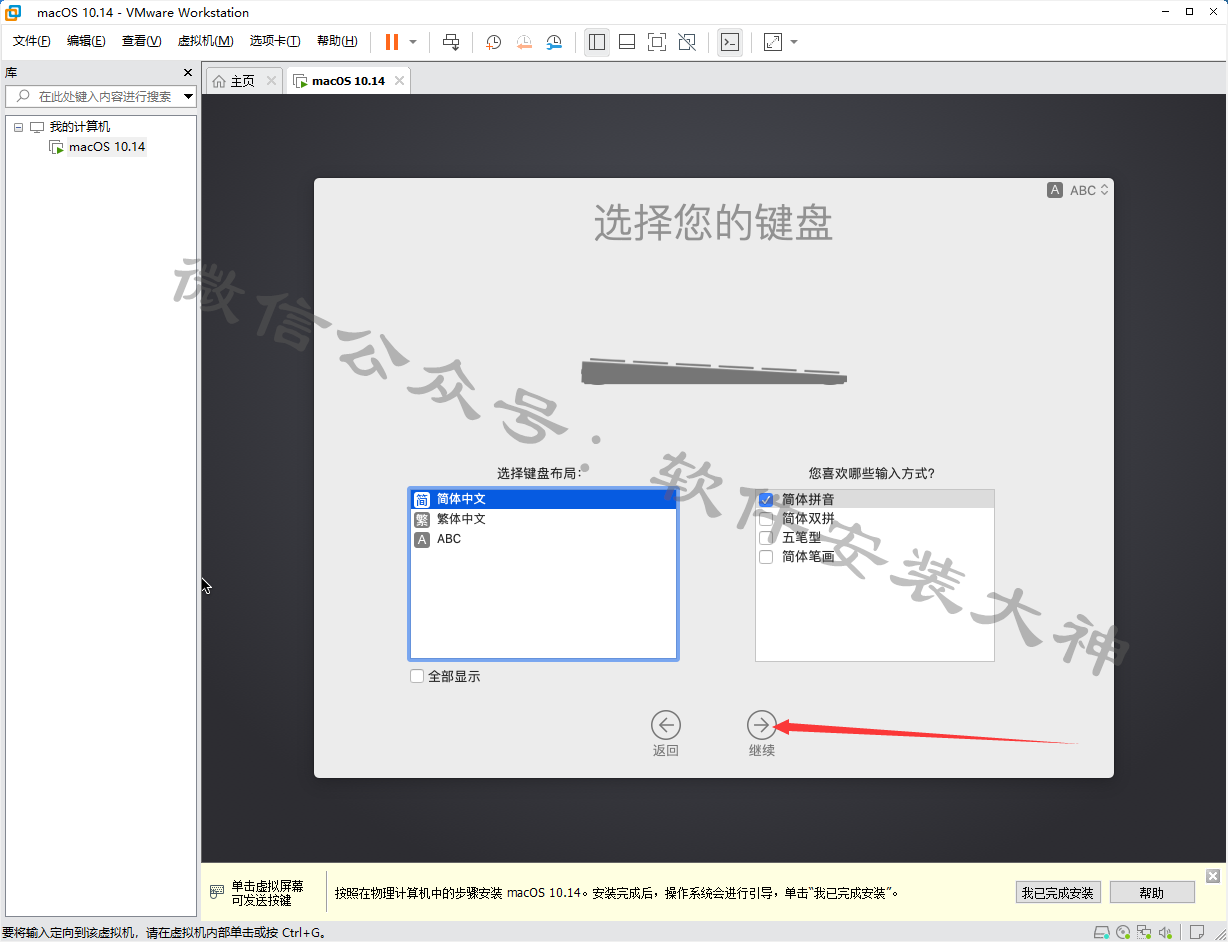
Task: Open the pause button power options dropdown
Action: [413, 42]
